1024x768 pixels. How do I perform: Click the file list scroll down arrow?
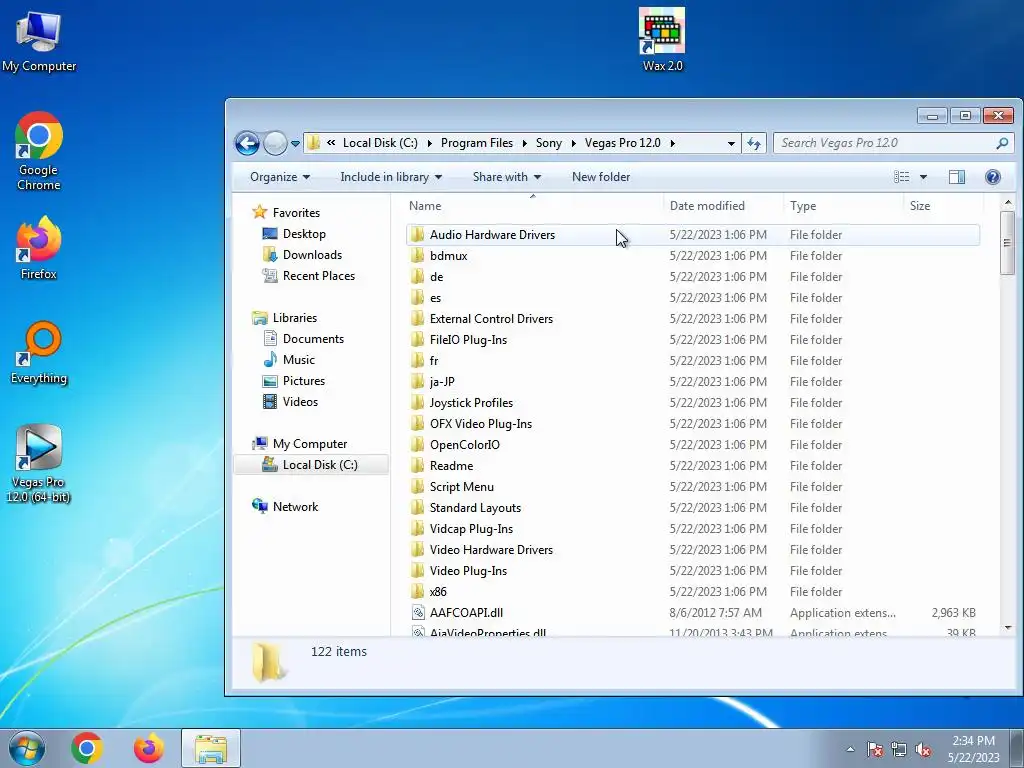pyautogui.click(x=1008, y=628)
